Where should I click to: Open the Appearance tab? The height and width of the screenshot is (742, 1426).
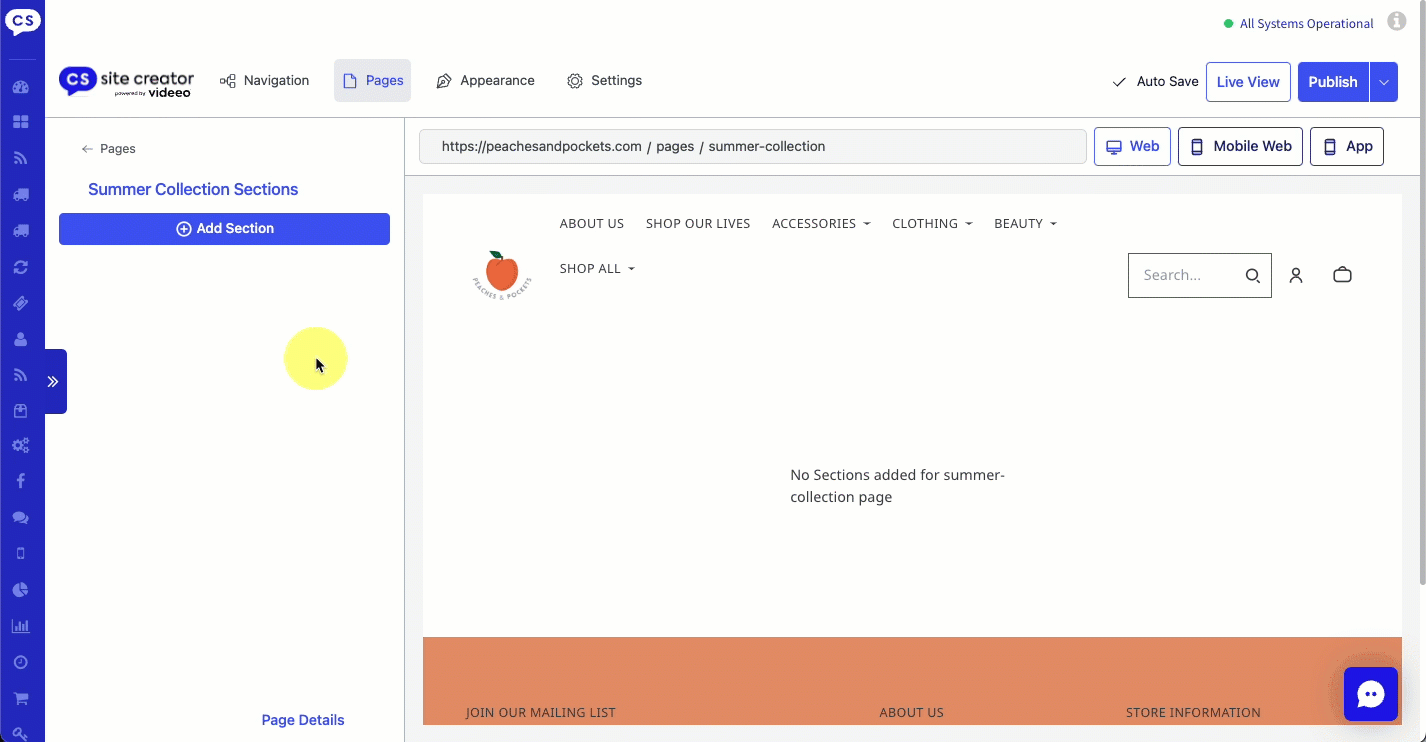(x=485, y=81)
